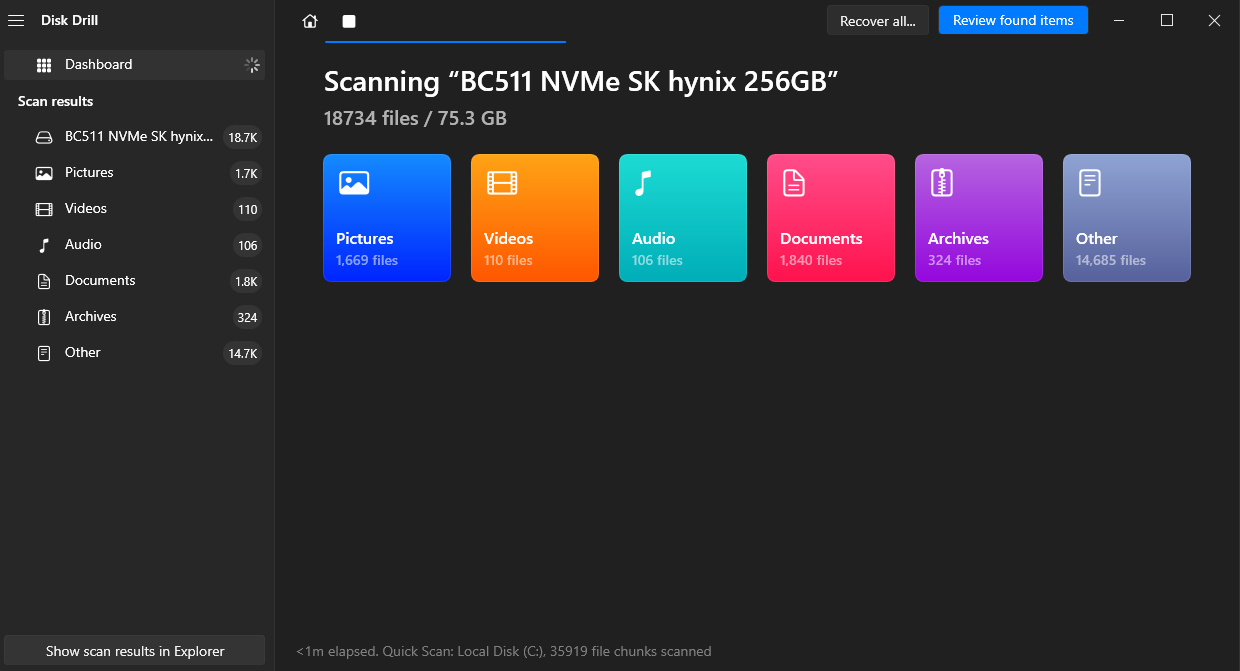Viewport: 1240px width, 671px height.
Task: Click the Dashboard grid icon
Action: coord(44,65)
